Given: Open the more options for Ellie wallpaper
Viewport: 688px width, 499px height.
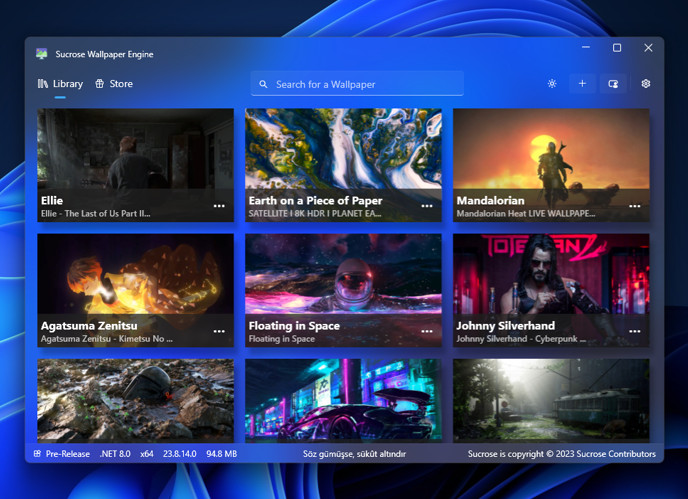Looking at the screenshot, I should click(219, 206).
